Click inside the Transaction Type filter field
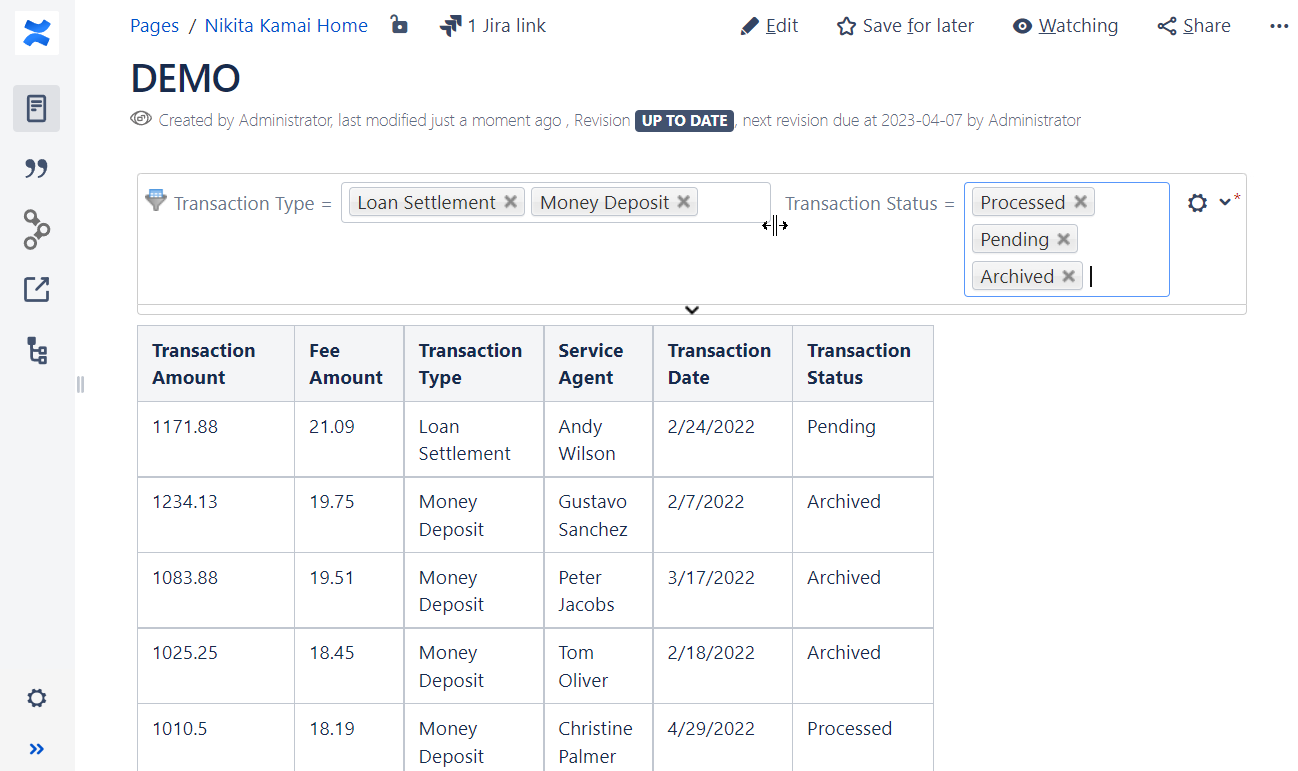 point(733,203)
